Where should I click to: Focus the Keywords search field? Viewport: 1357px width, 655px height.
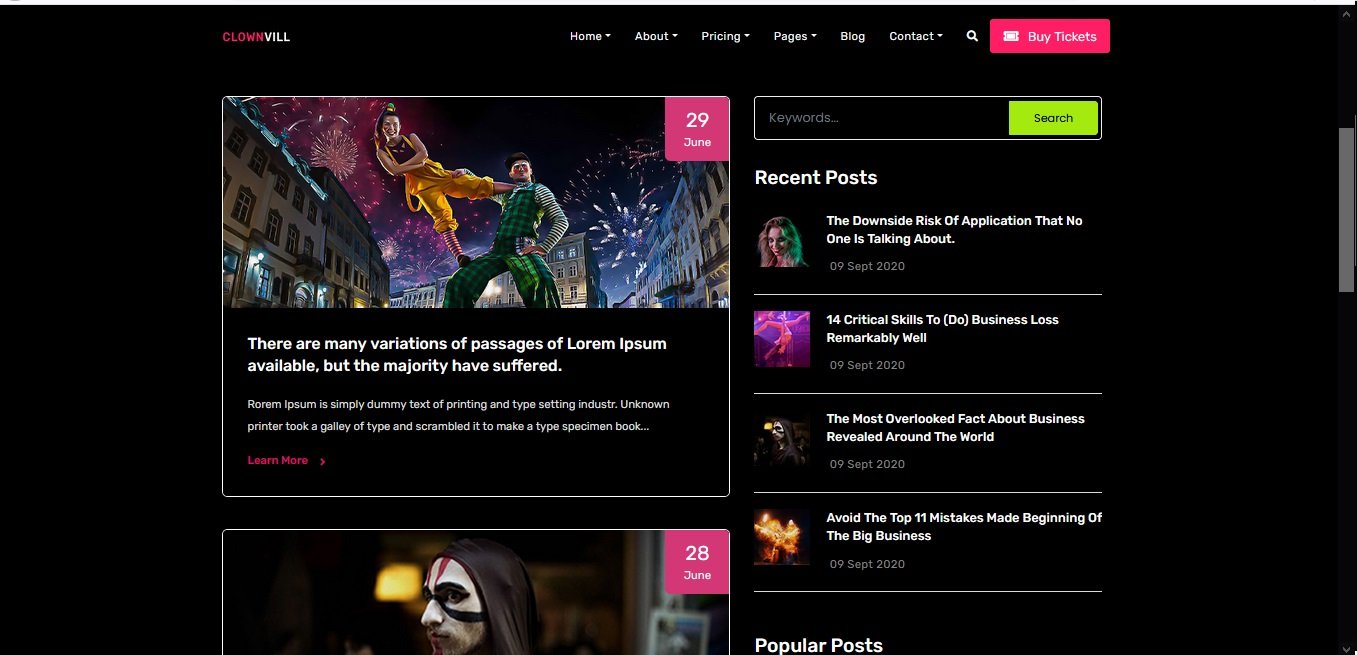pos(881,118)
